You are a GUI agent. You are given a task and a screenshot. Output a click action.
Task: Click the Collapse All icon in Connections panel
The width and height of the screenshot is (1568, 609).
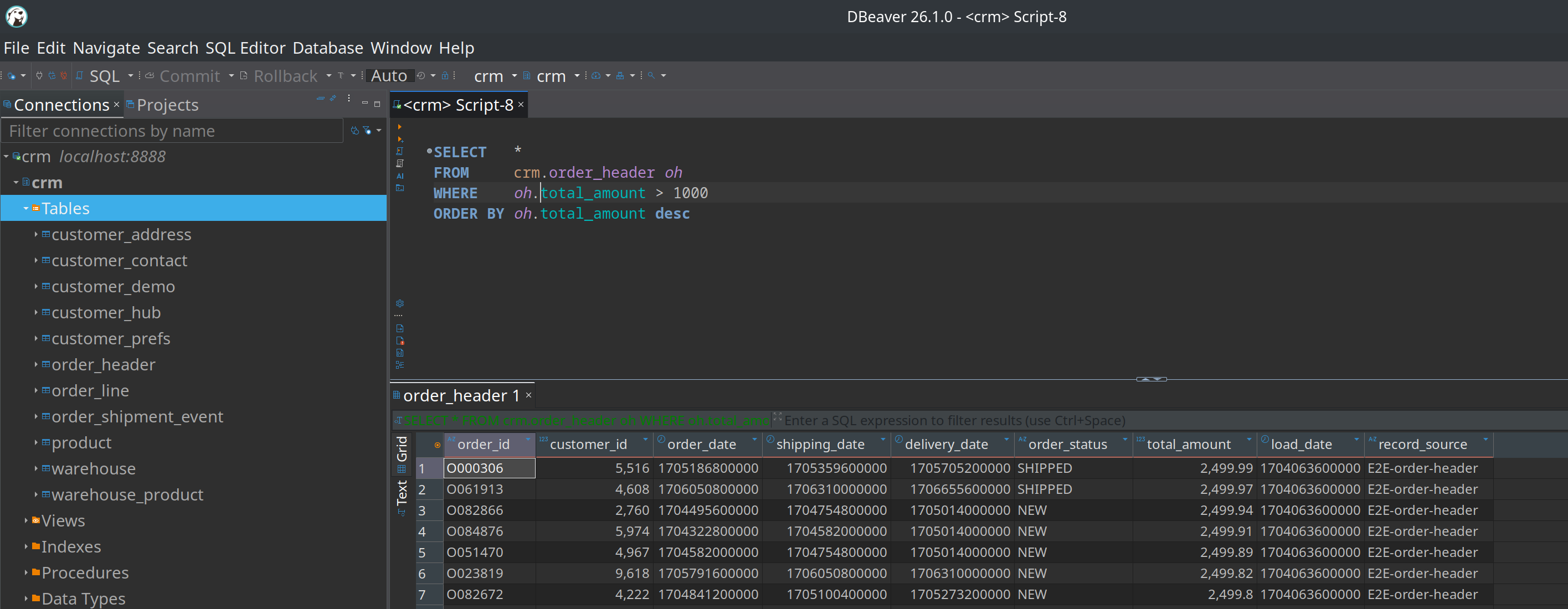click(x=320, y=99)
